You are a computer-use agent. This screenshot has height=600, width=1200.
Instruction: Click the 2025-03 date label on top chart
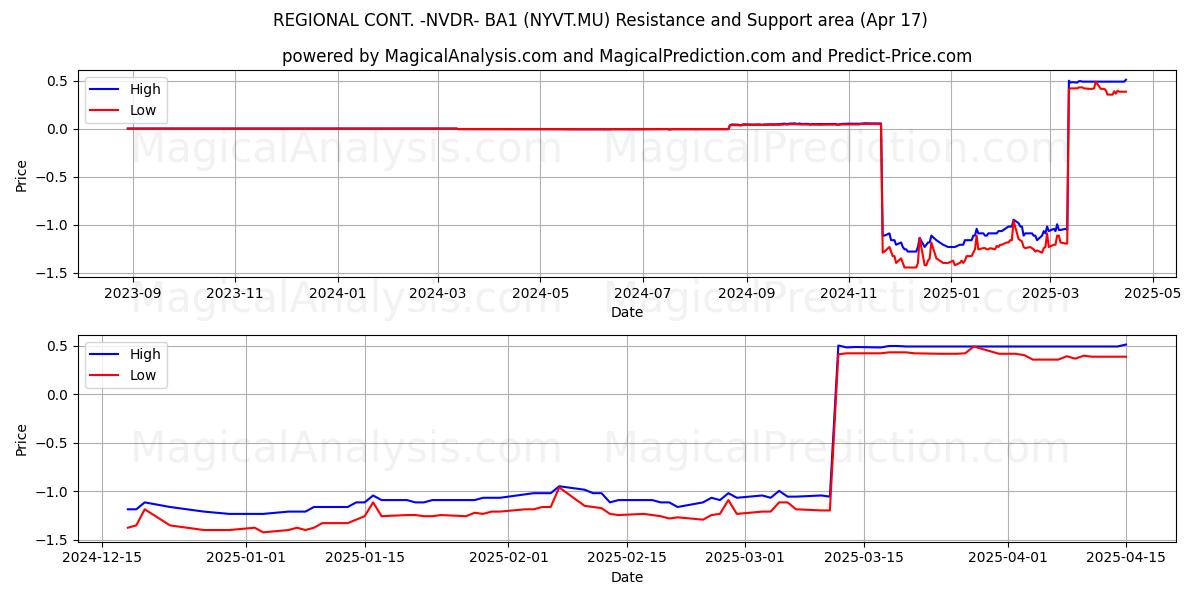click(1050, 293)
